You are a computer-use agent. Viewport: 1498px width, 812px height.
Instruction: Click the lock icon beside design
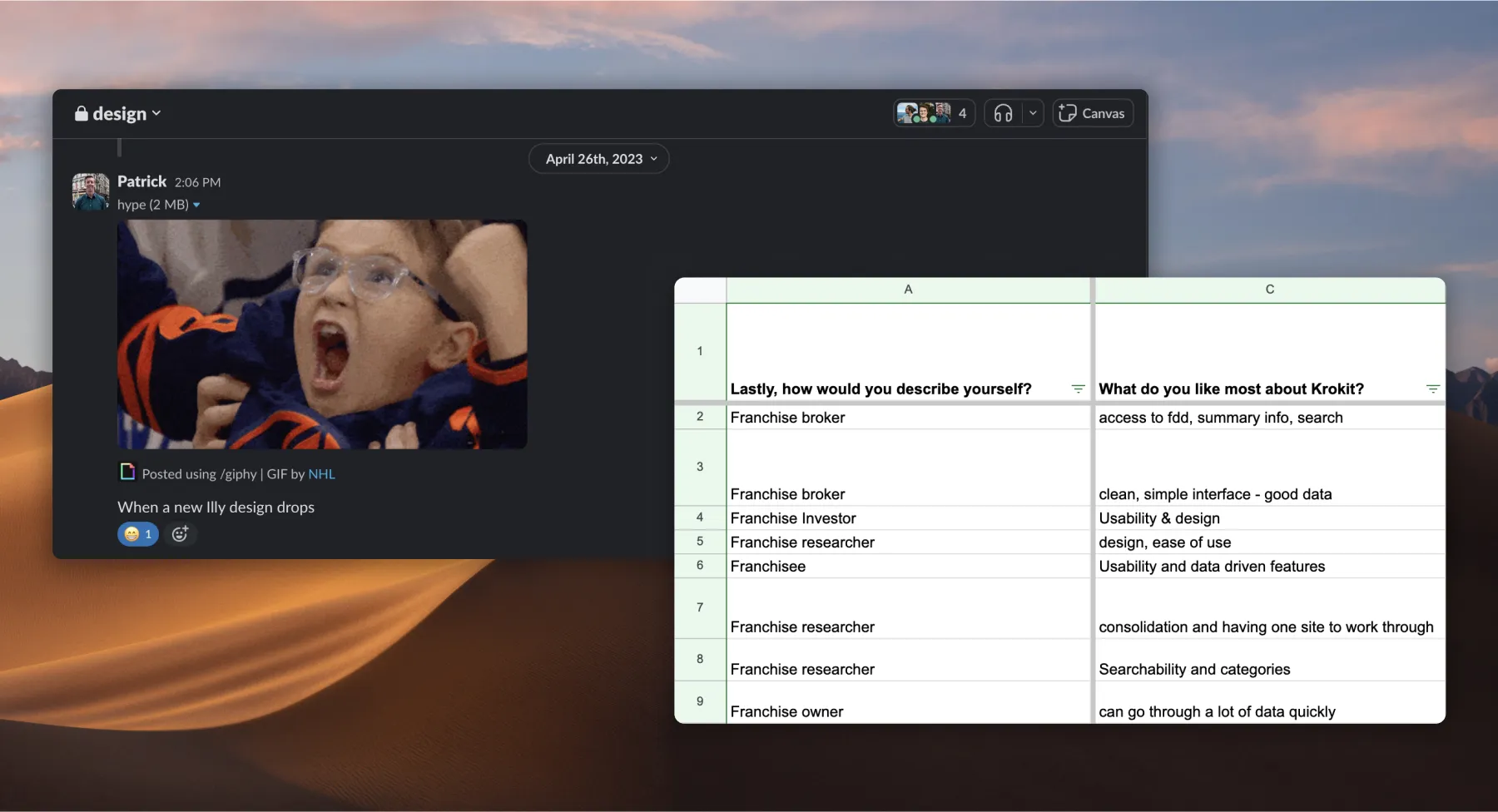[82, 113]
